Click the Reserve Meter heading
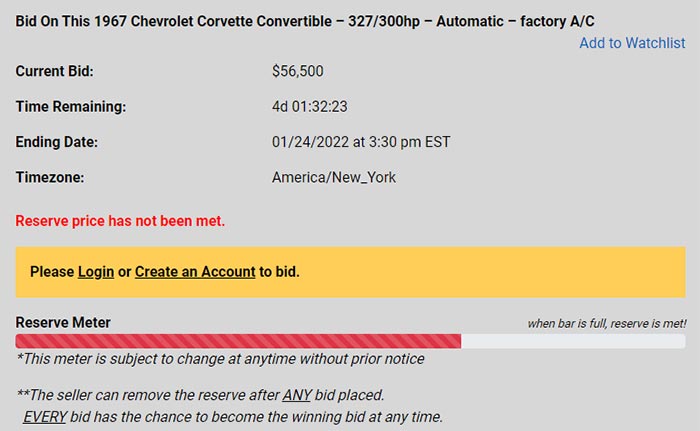700x431 pixels. [63, 322]
